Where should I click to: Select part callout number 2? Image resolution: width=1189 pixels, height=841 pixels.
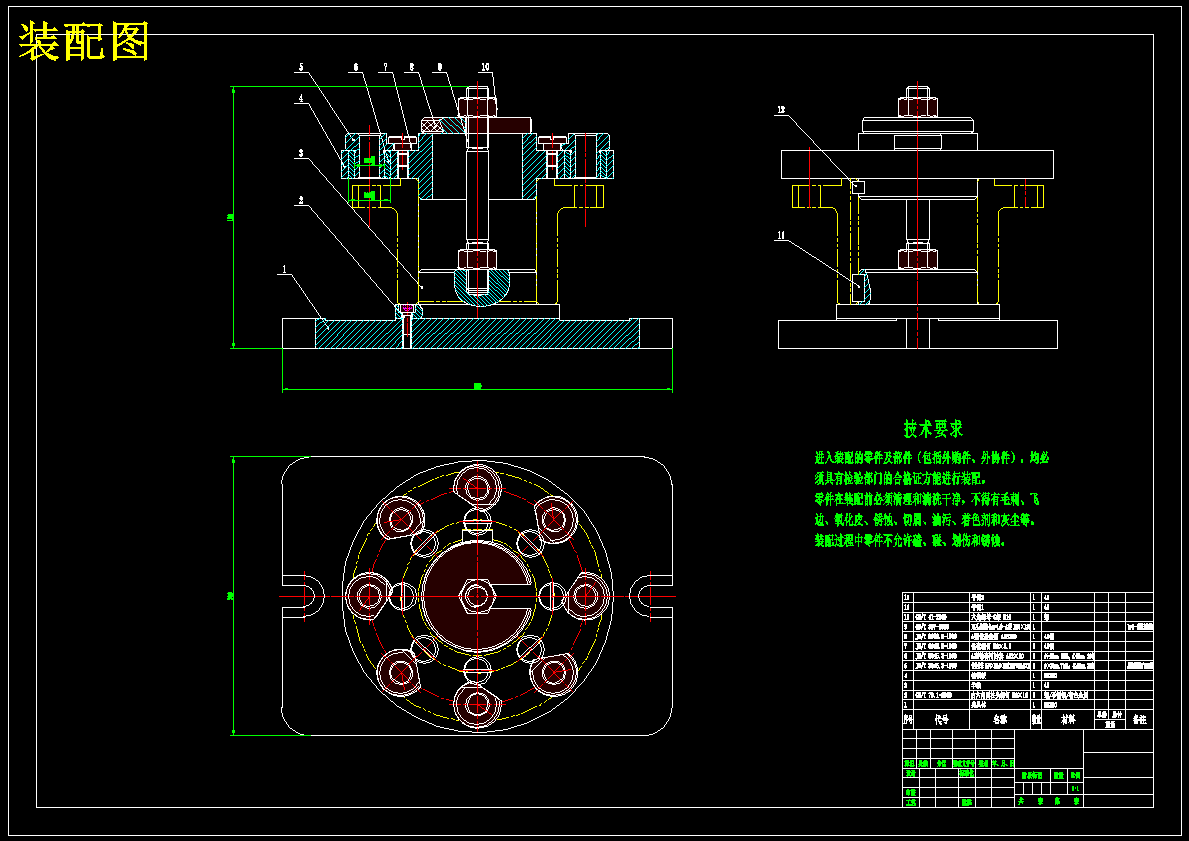click(x=301, y=200)
